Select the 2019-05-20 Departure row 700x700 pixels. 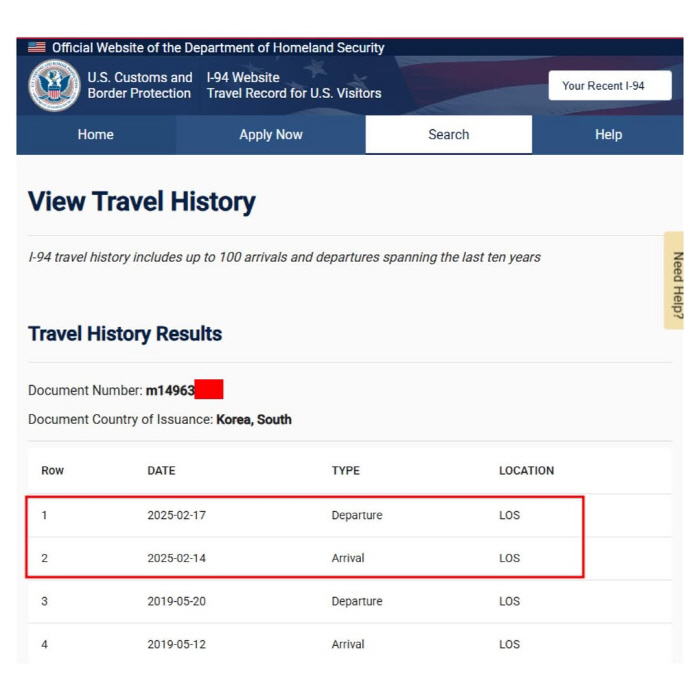(x=350, y=601)
